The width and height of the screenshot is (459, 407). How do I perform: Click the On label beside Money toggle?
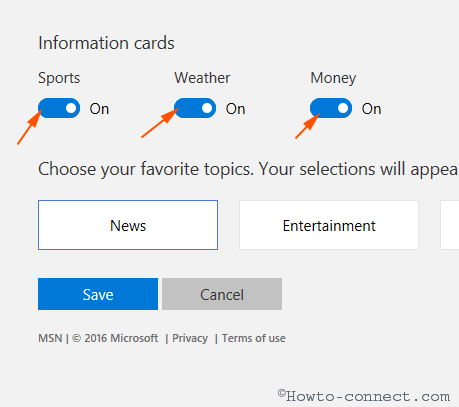click(371, 109)
